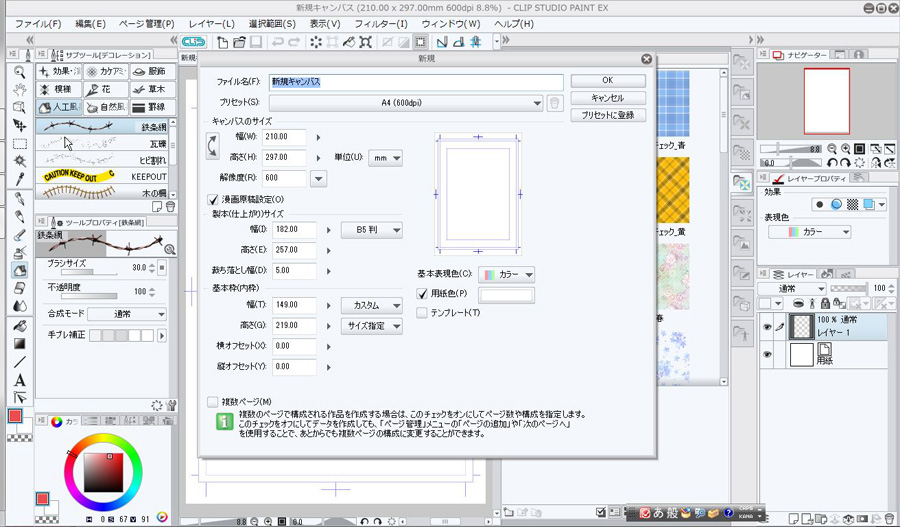The image size is (900, 527).
Task: Select the Text tool
Action: (x=19, y=379)
